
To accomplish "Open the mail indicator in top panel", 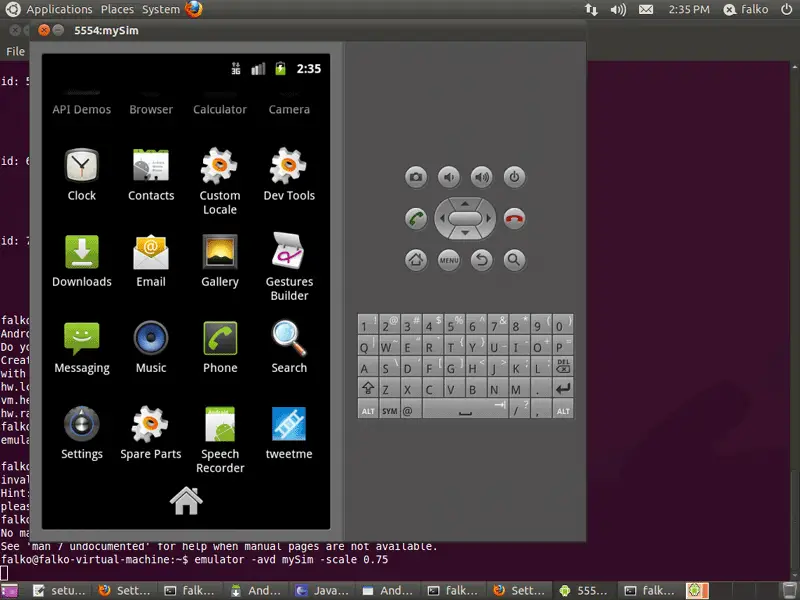I will point(646,9).
